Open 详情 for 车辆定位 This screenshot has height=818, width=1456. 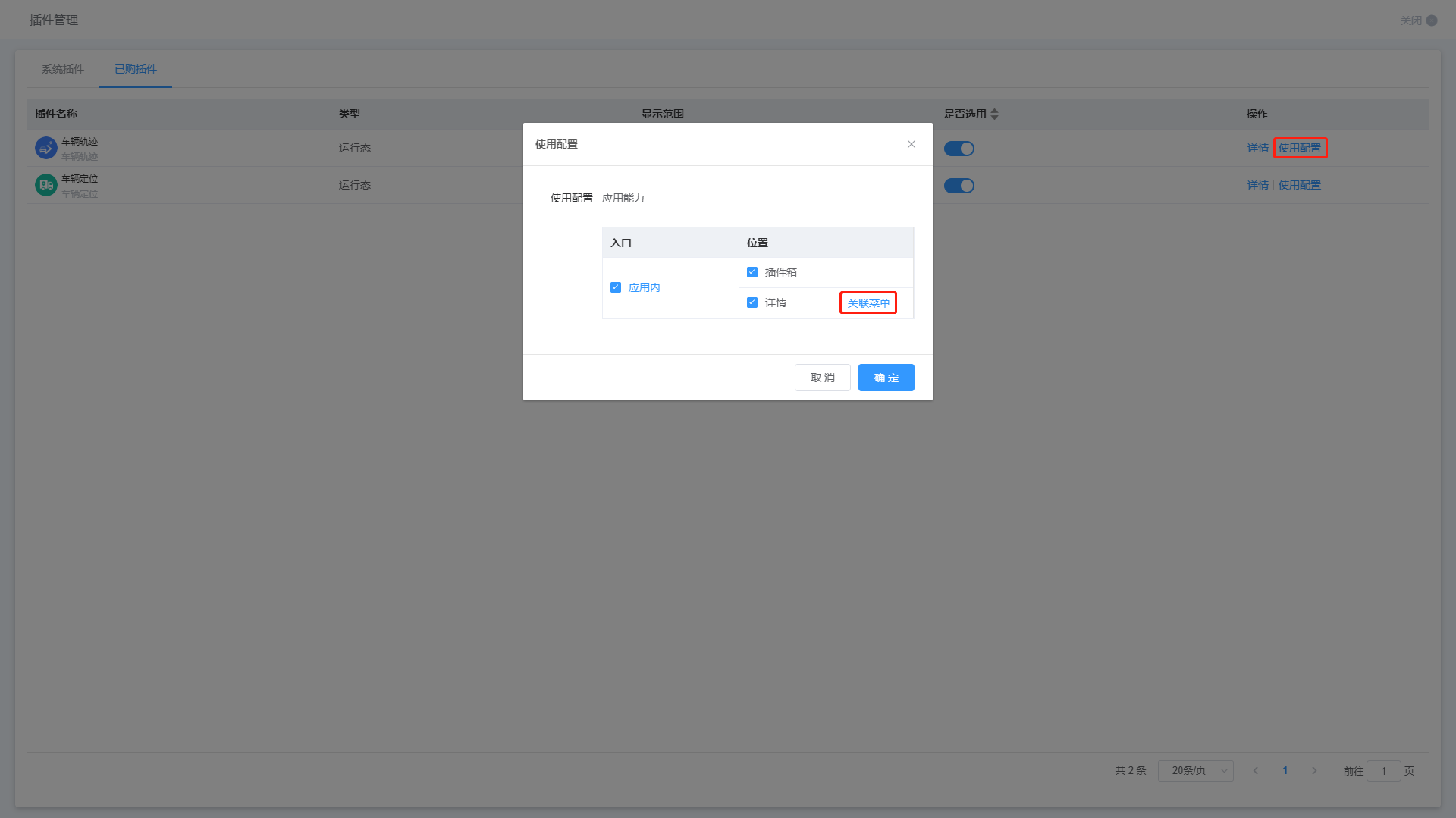[1257, 185]
